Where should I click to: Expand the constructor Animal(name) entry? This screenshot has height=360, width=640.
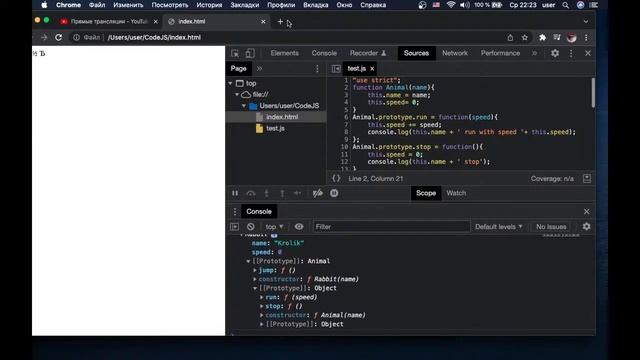(x=262, y=315)
